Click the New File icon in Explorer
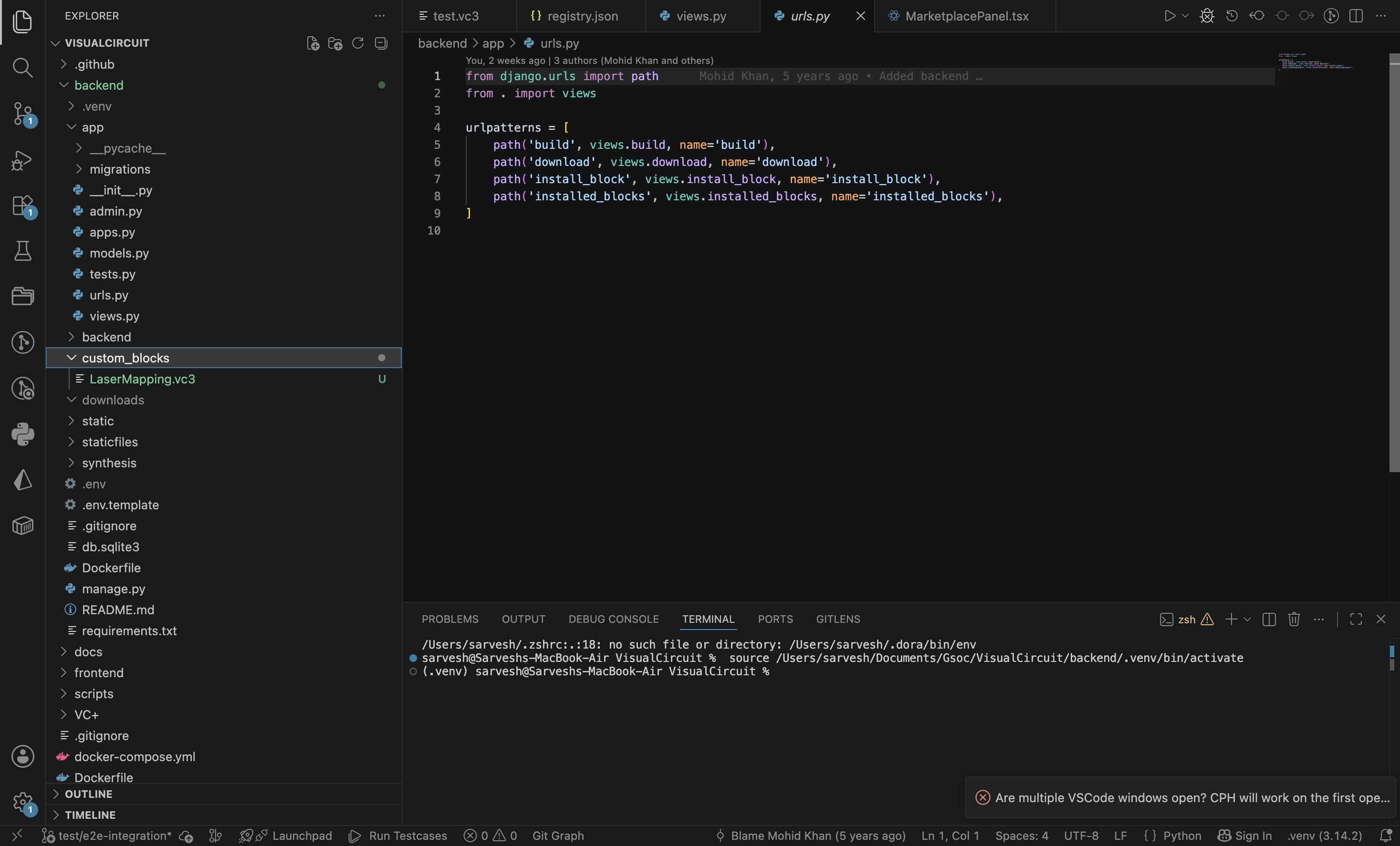The height and width of the screenshot is (846, 1400). coord(313,43)
